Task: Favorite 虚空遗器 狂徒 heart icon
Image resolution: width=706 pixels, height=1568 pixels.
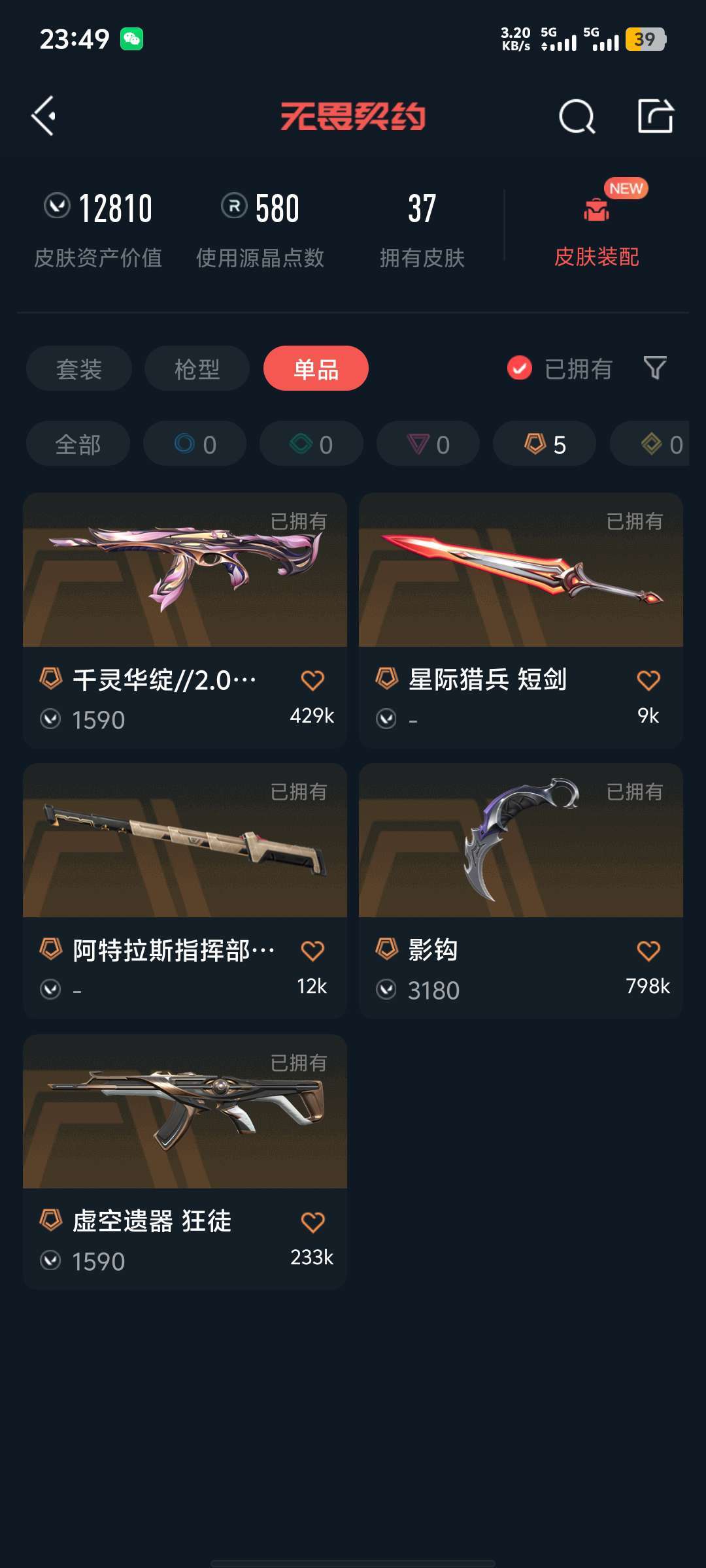Action: pos(312,1222)
